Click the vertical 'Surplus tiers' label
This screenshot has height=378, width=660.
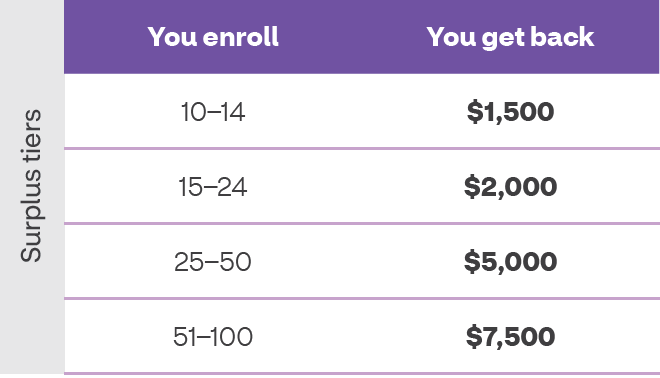pyautogui.click(x=32, y=186)
